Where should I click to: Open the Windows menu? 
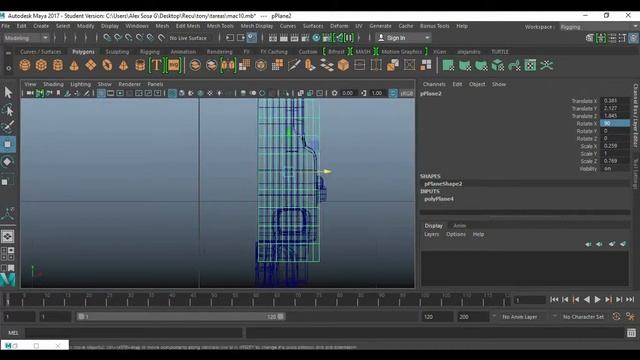(x=137, y=26)
